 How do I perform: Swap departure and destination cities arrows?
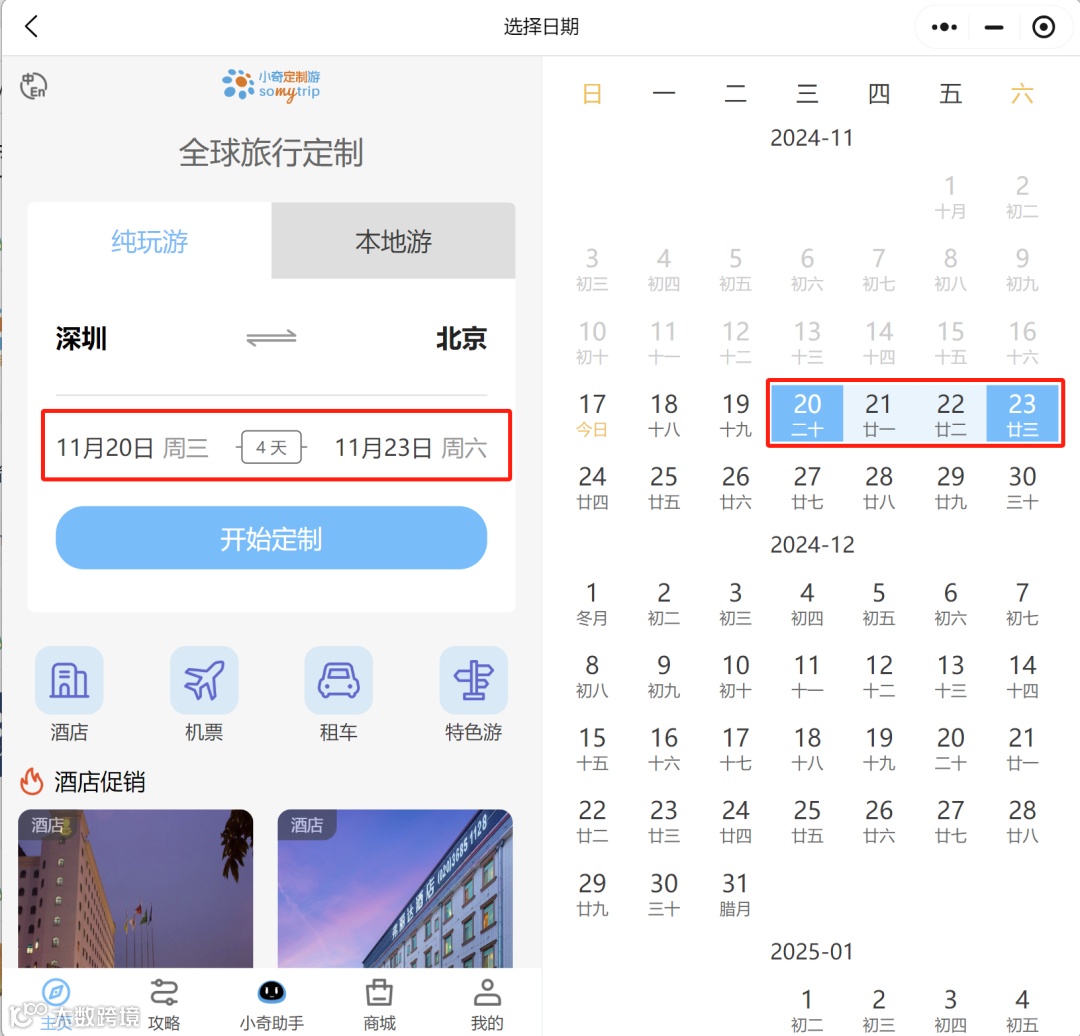(271, 338)
